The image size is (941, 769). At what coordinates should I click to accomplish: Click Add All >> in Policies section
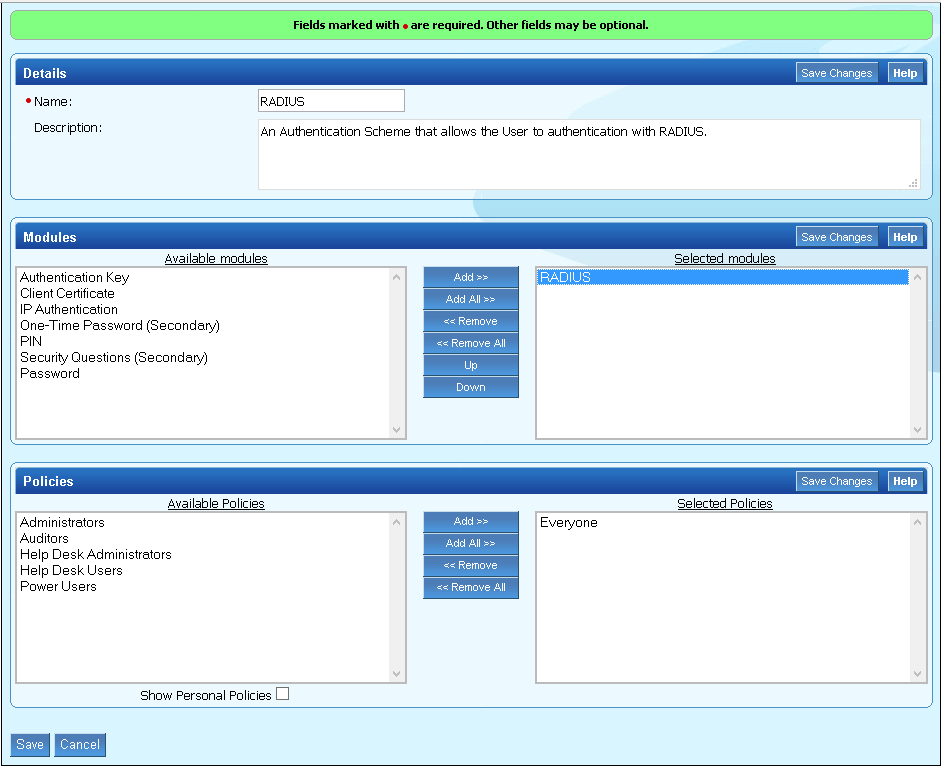(470, 543)
